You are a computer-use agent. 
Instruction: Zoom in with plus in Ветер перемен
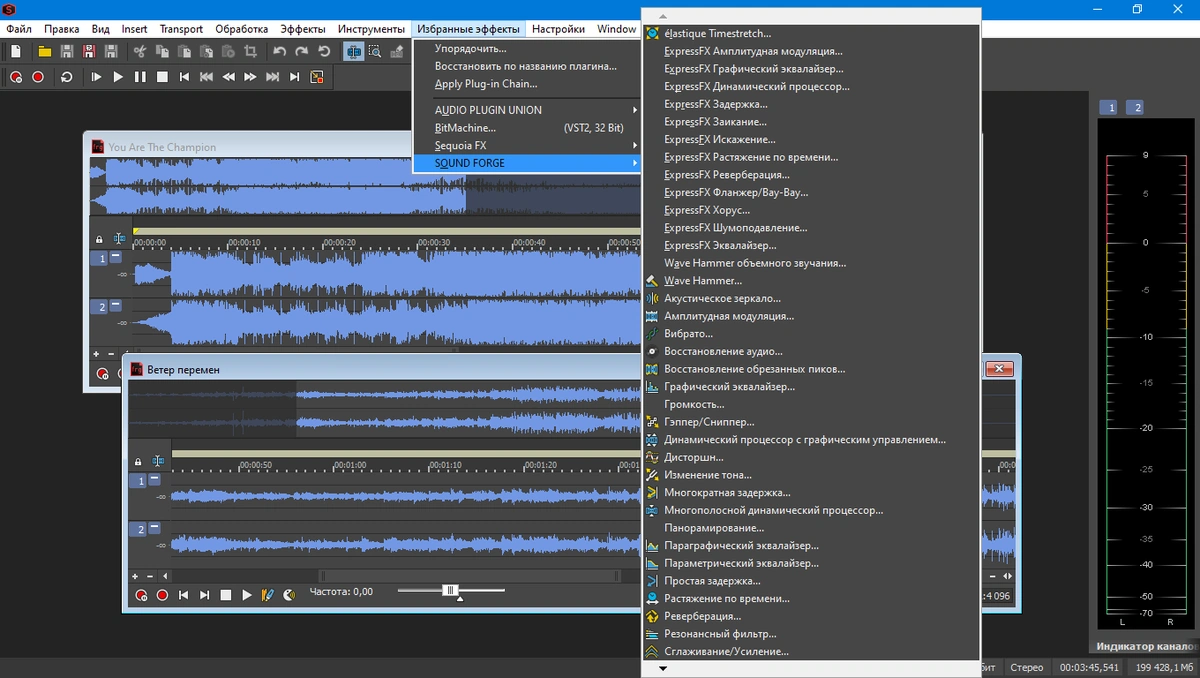click(136, 576)
